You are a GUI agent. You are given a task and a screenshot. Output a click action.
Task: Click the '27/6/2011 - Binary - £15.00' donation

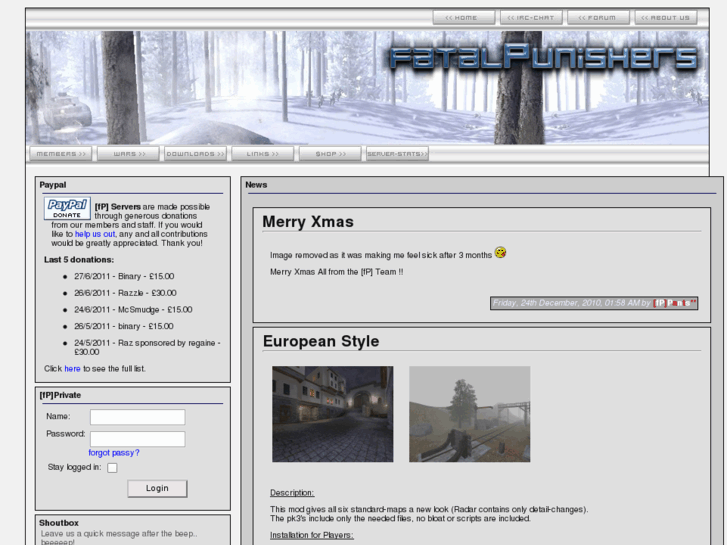[x=124, y=276]
